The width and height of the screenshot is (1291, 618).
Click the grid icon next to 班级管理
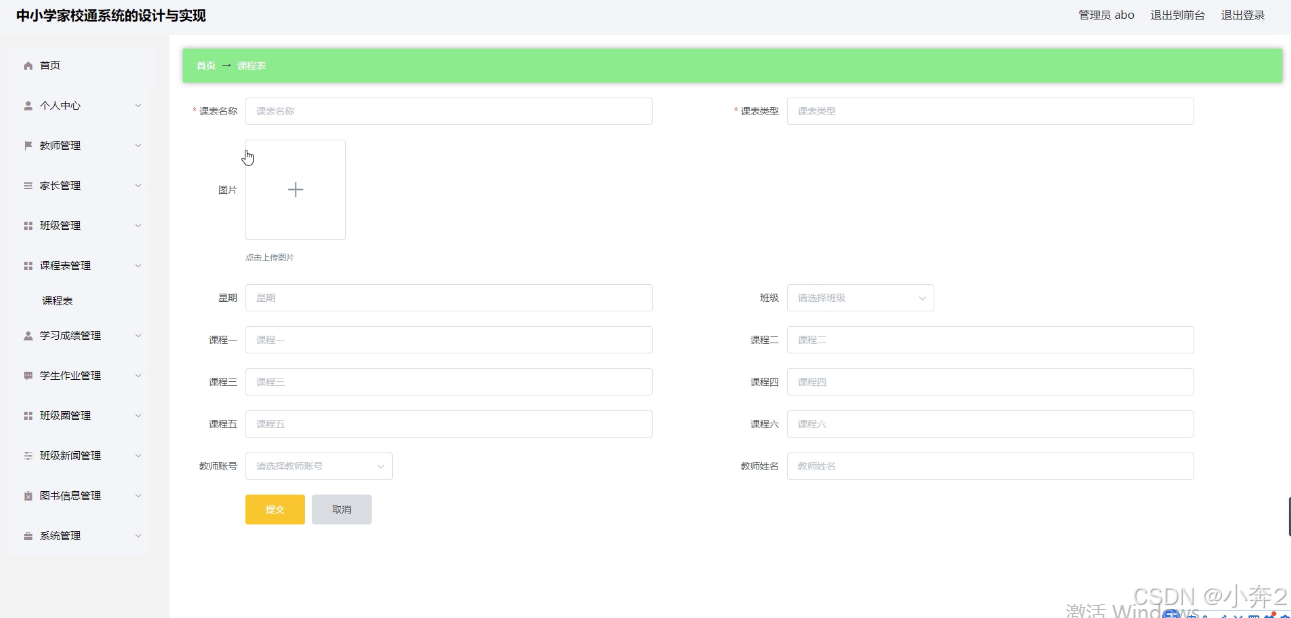click(27, 225)
